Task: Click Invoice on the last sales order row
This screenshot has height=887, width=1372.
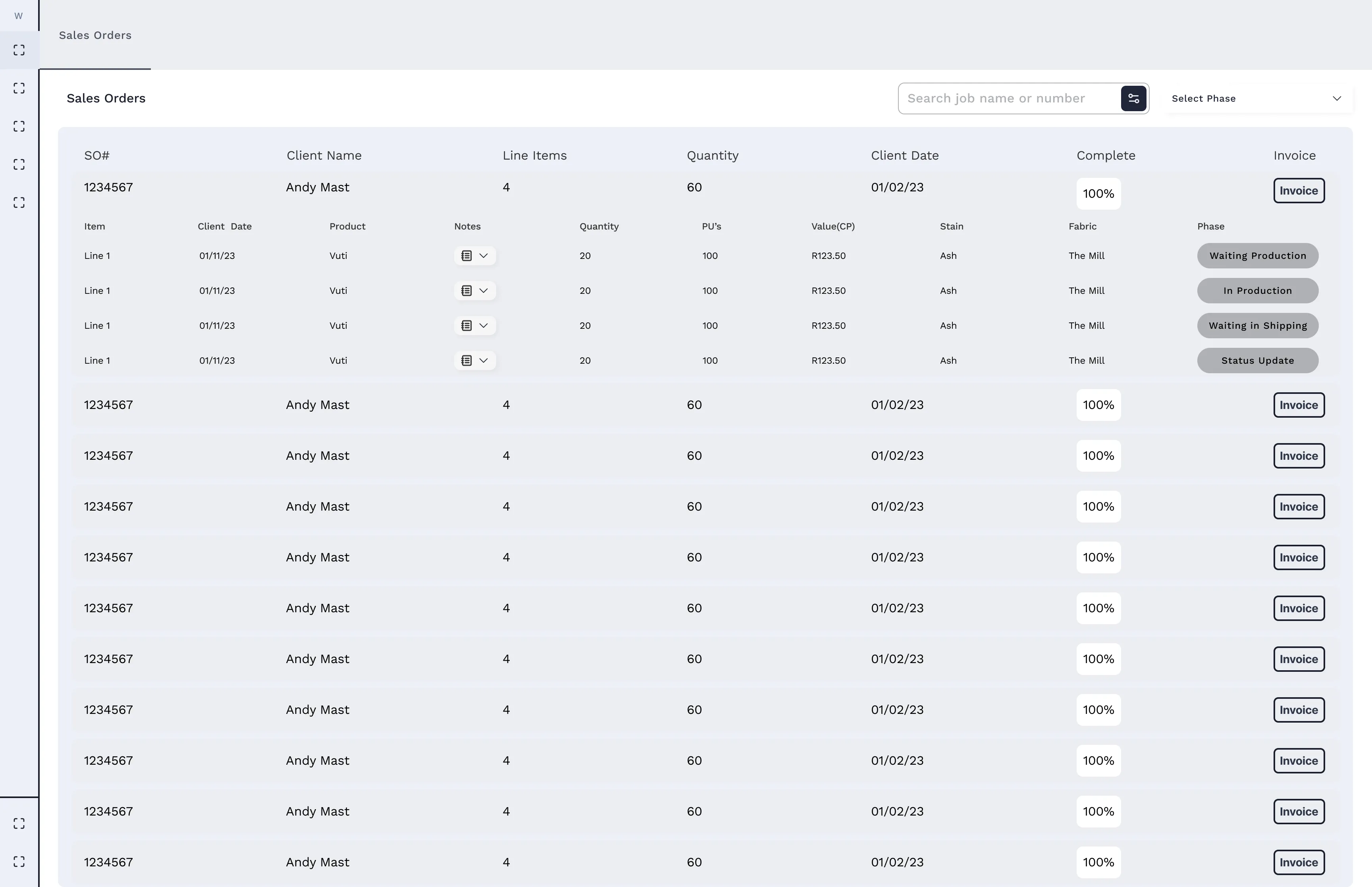Action: point(1298,862)
